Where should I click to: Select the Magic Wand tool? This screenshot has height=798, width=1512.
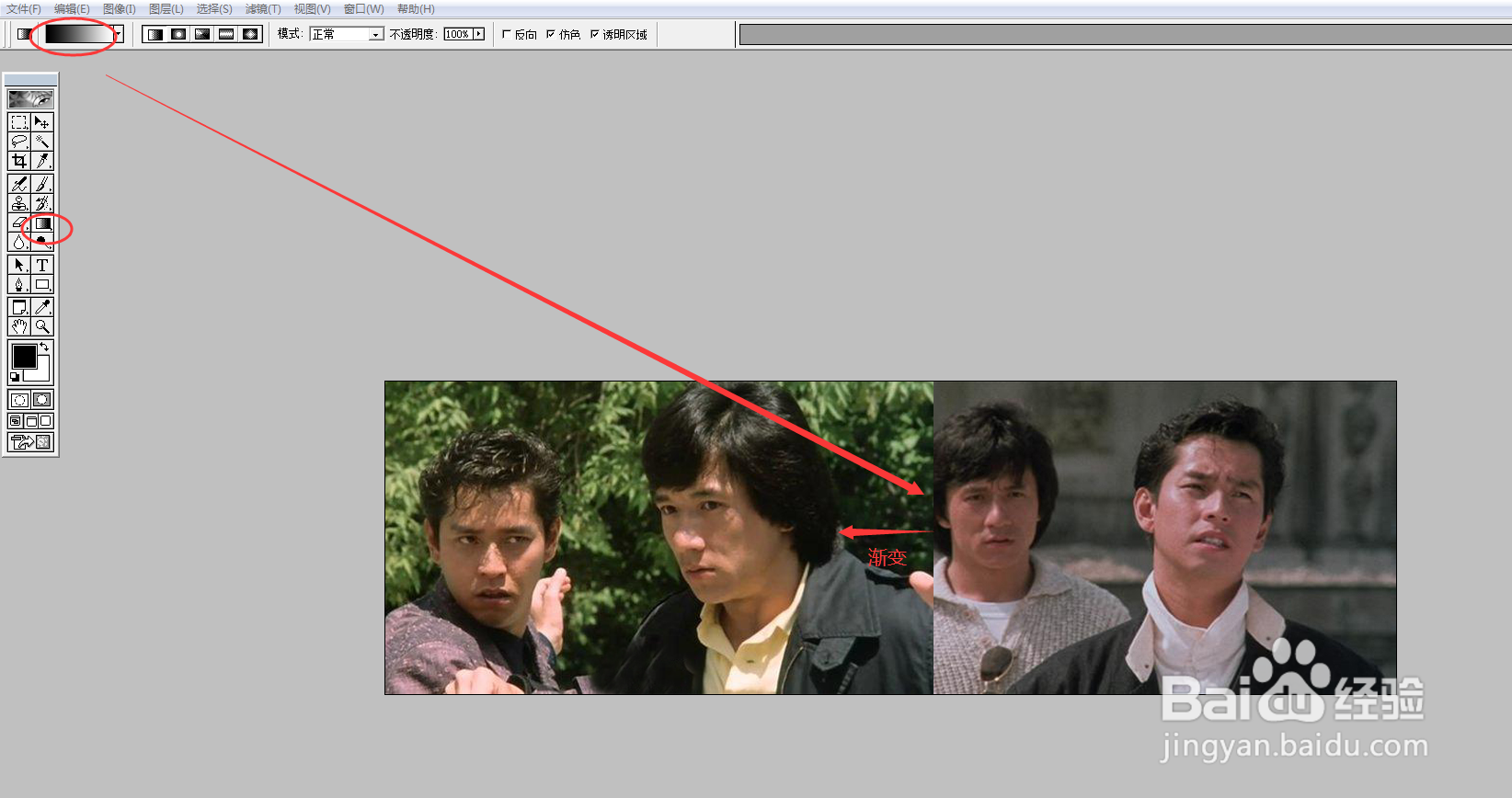(x=42, y=142)
